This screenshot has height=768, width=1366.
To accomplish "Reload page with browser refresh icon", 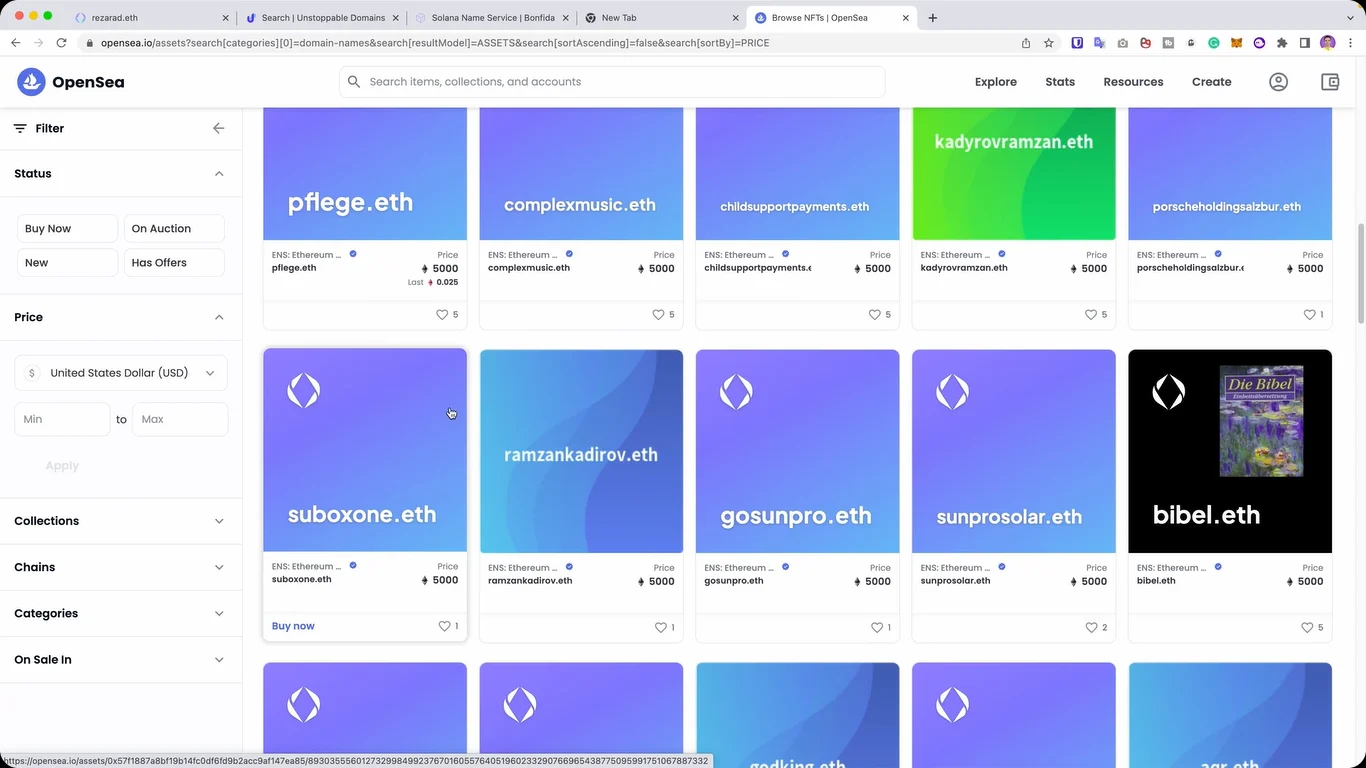I will tap(62, 43).
